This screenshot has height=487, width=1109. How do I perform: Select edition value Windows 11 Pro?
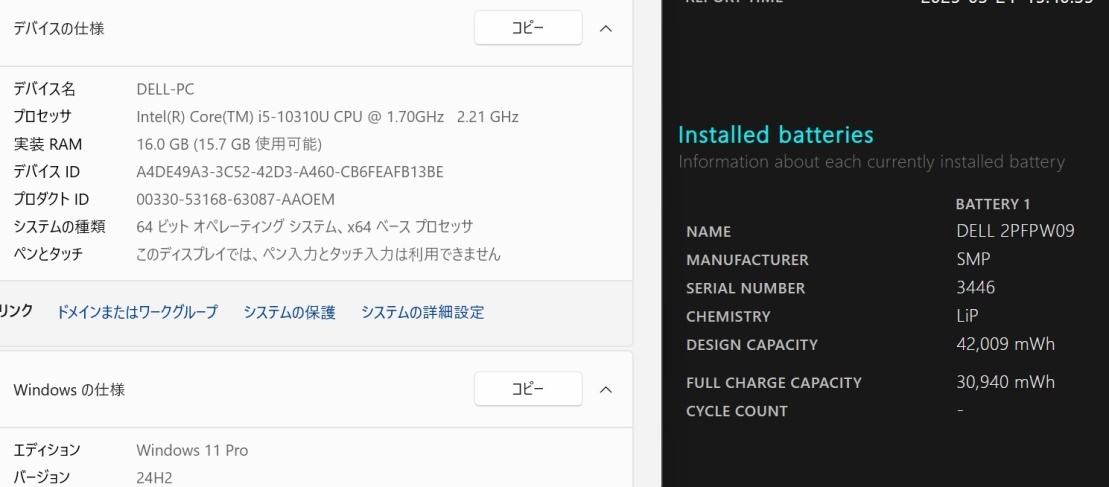coord(192,450)
